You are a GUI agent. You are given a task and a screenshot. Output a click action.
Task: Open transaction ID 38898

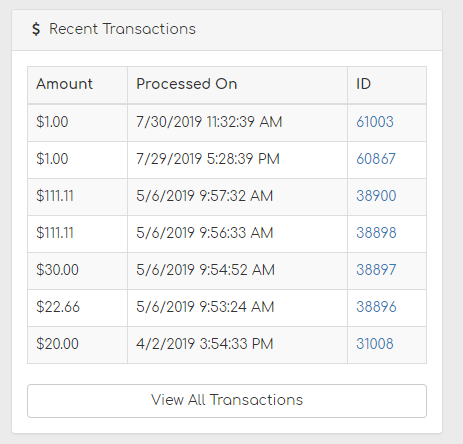pyautogui.click(x=376, y=233)
